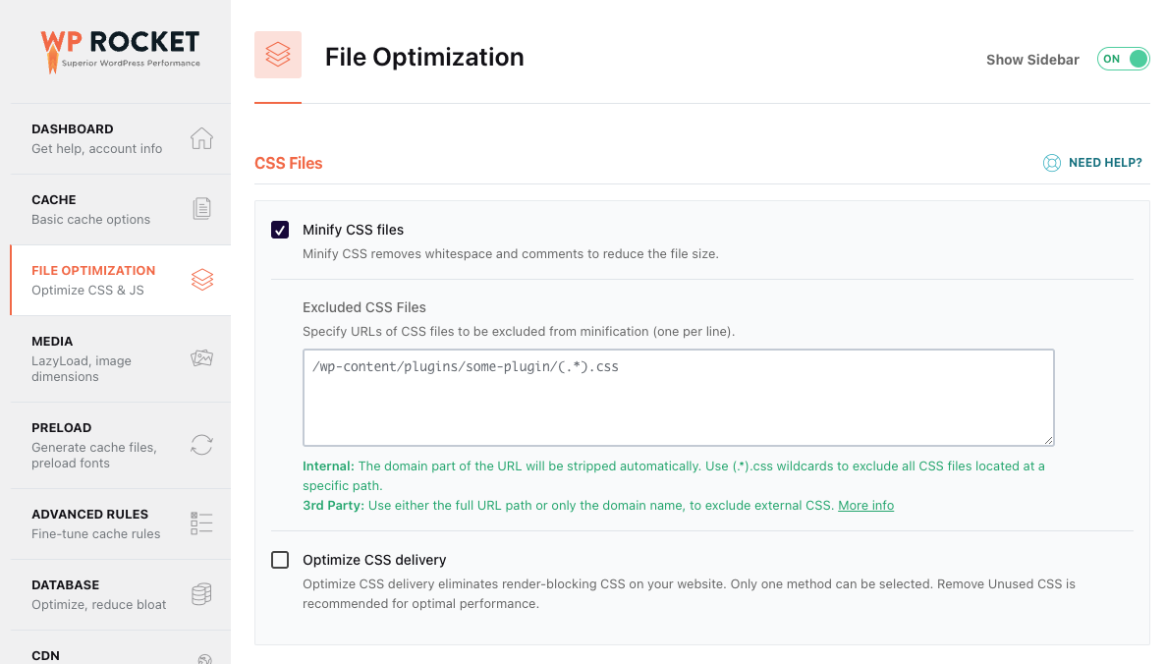
Task: Turn off the Show Sidebar toggle
Action: (x=1123, y=59)
